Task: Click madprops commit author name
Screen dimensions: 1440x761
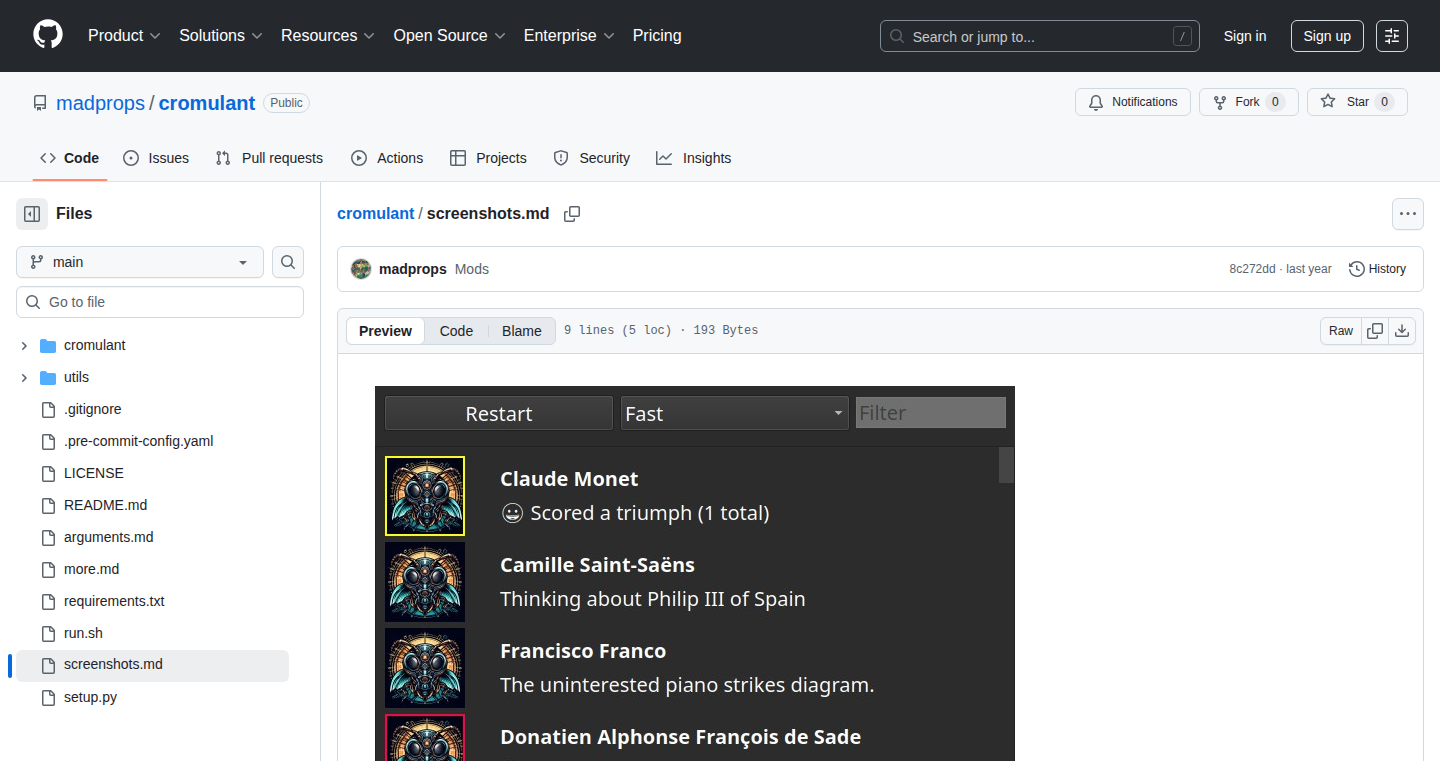Action: pyautogui.click(x=413, y=269)
